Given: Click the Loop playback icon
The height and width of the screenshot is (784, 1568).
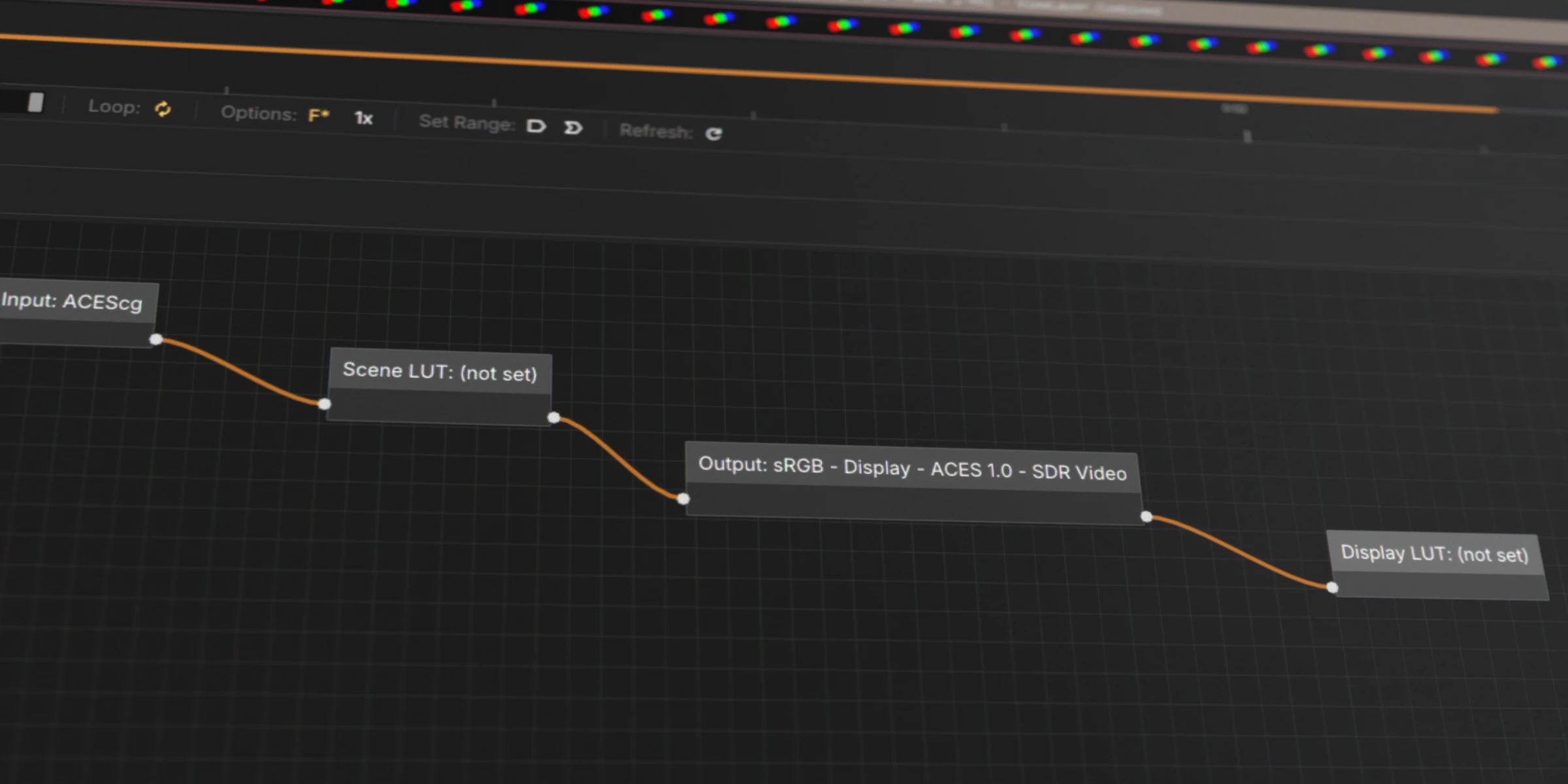Looking at the screenshot, I should point(162,109).
